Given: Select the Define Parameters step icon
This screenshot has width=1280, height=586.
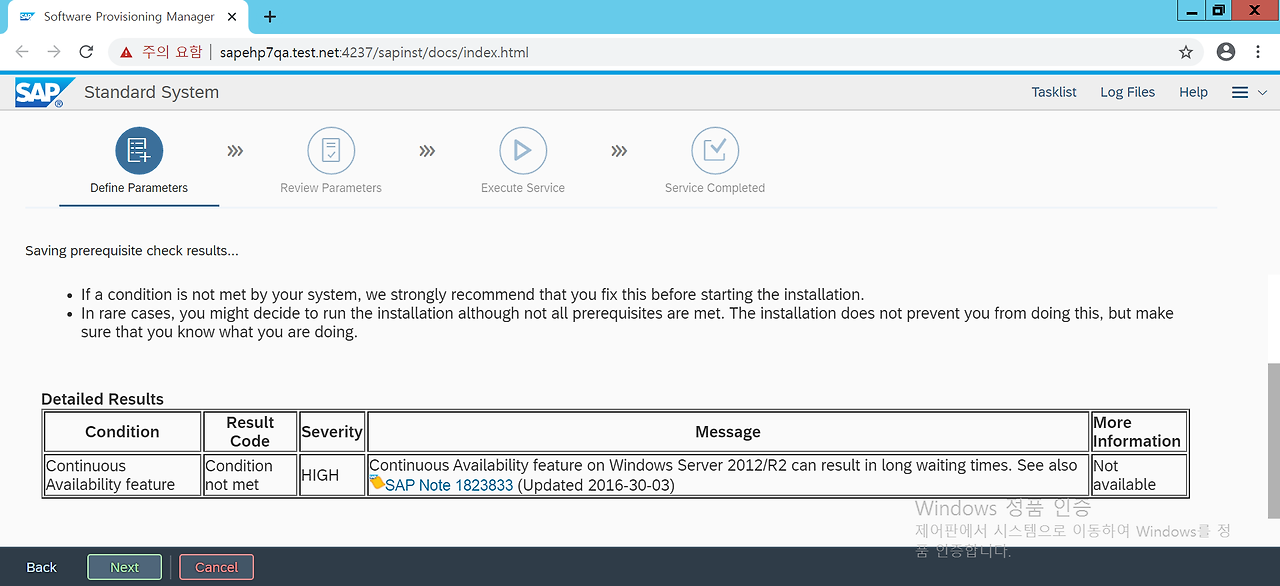Looking at the screenshot, I should (x=139, y=151).
